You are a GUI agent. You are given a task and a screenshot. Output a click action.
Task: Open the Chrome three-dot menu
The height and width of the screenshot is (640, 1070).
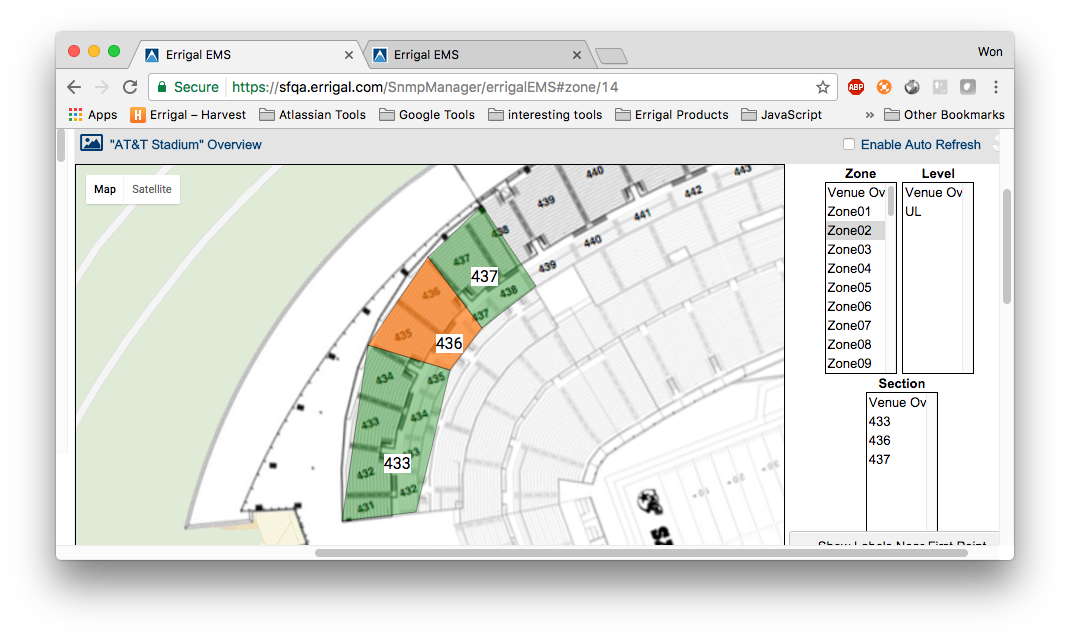[996, 87]
